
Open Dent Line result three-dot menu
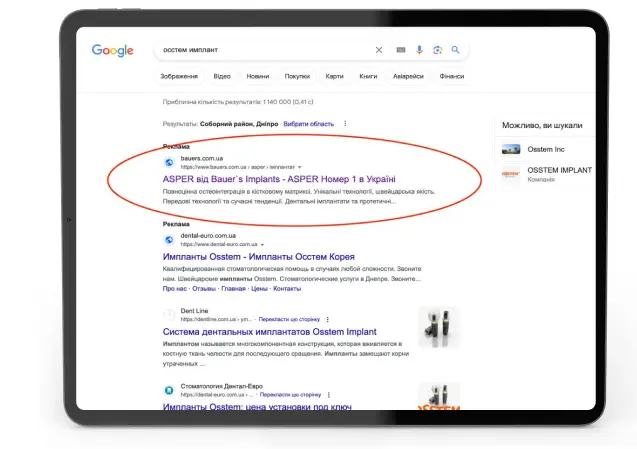pos(327,319)
